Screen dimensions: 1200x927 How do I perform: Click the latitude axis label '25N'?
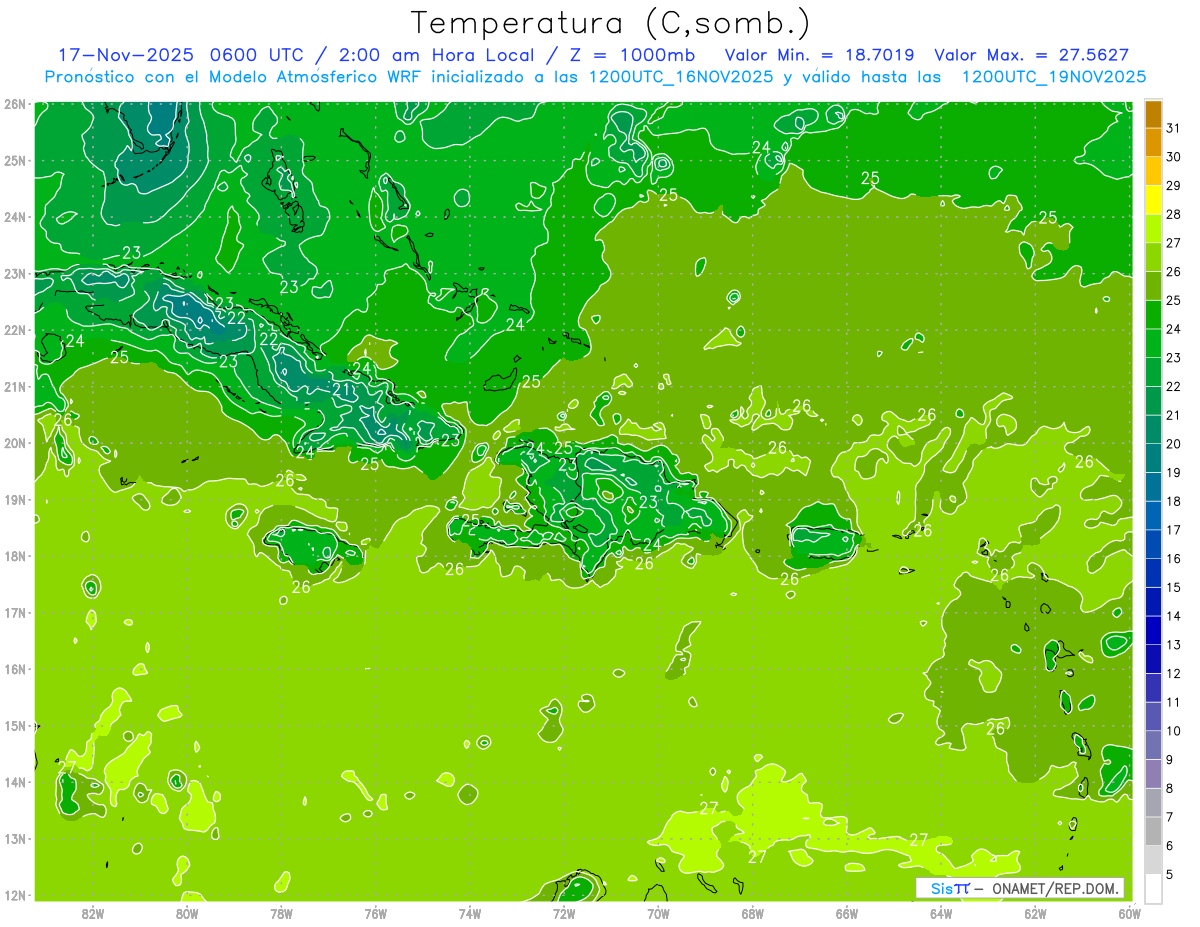coord(15,160)
